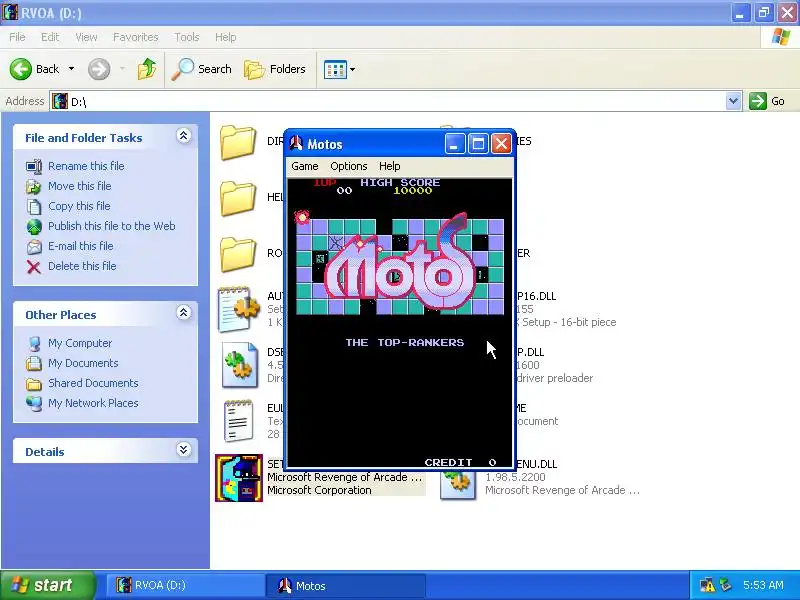
Task: Maximize the Motos window
Action: pyautogui.click(x=478, y=144)
